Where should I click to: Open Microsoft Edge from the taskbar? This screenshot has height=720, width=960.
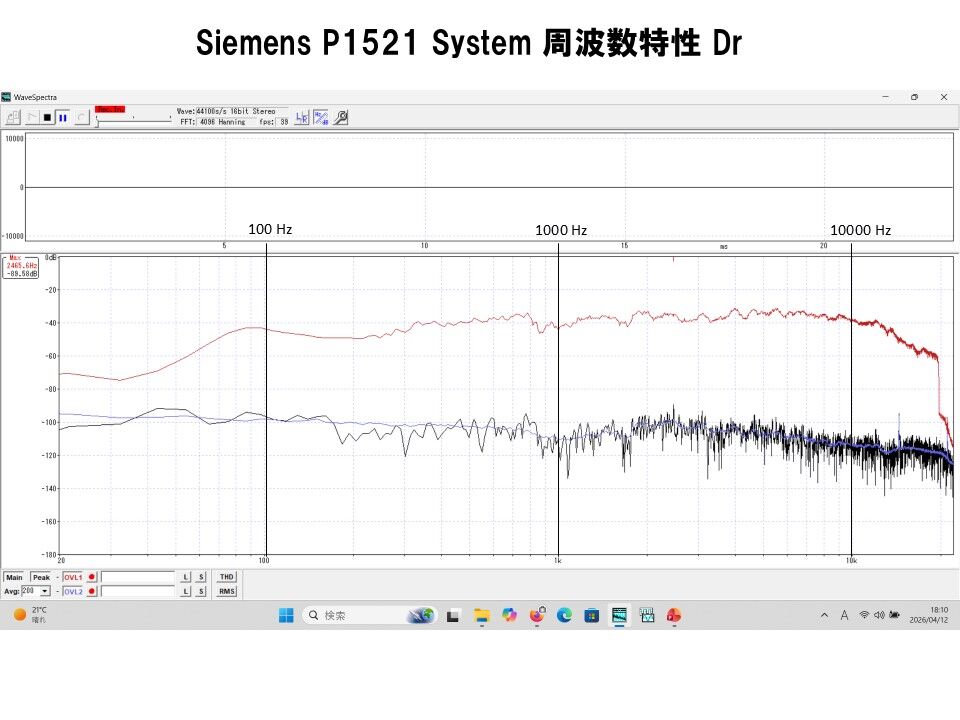click(564, 615)
